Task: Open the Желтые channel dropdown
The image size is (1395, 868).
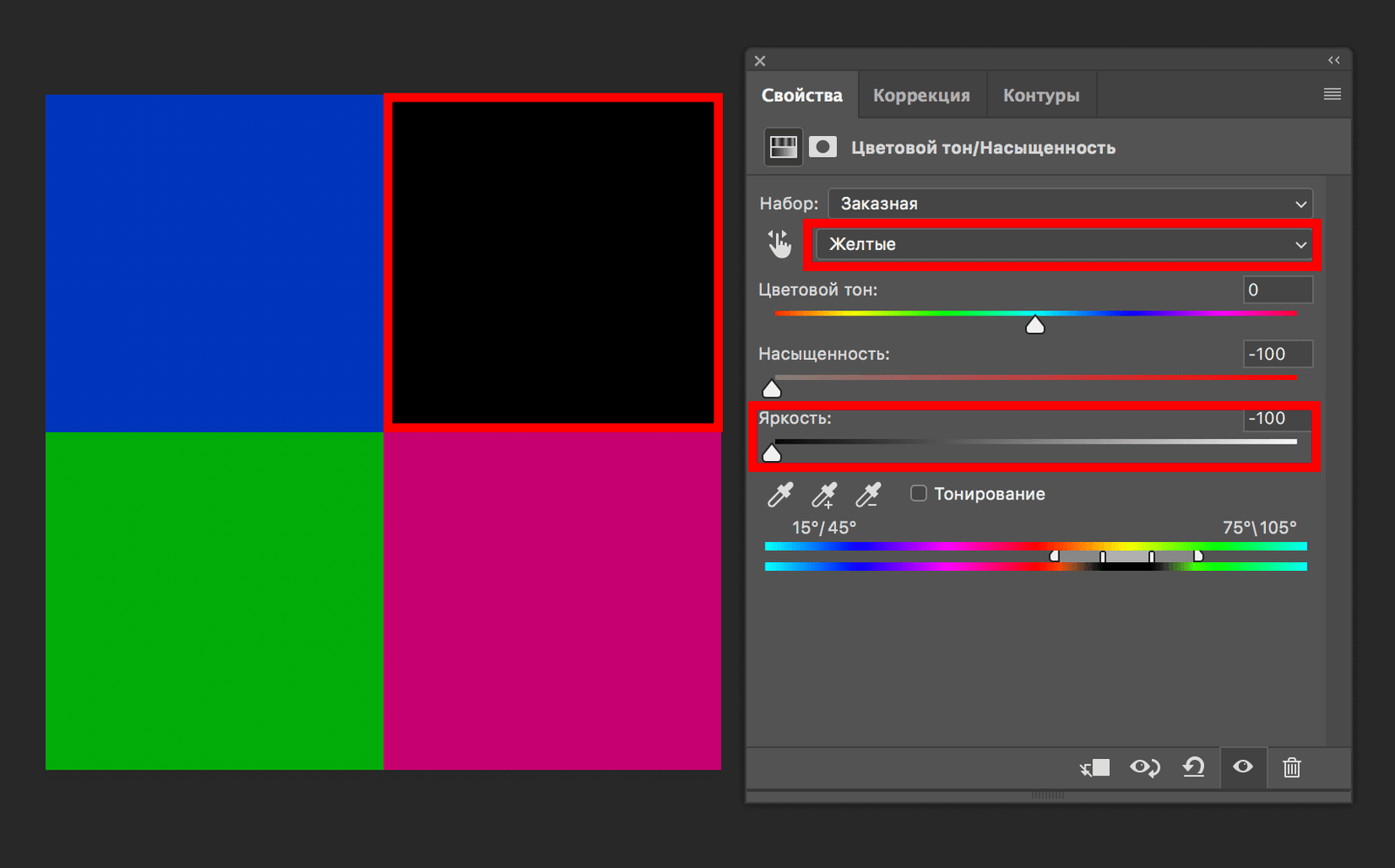Action: [x=1062, y=245]
